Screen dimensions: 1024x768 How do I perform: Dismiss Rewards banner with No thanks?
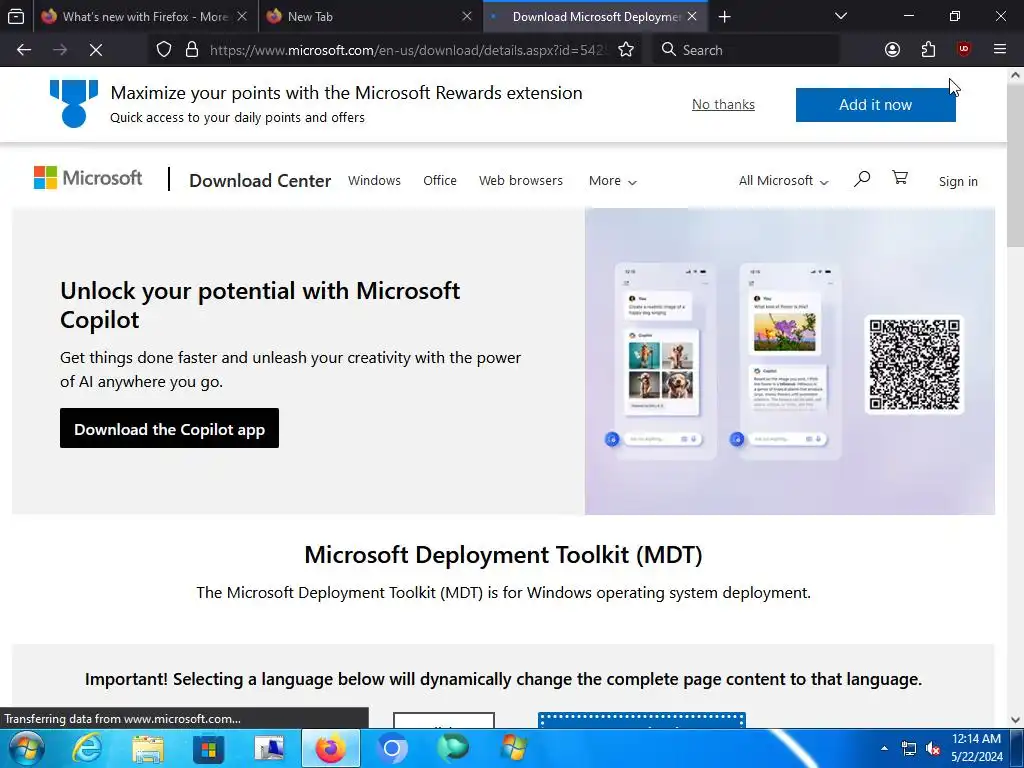[723, 104]
